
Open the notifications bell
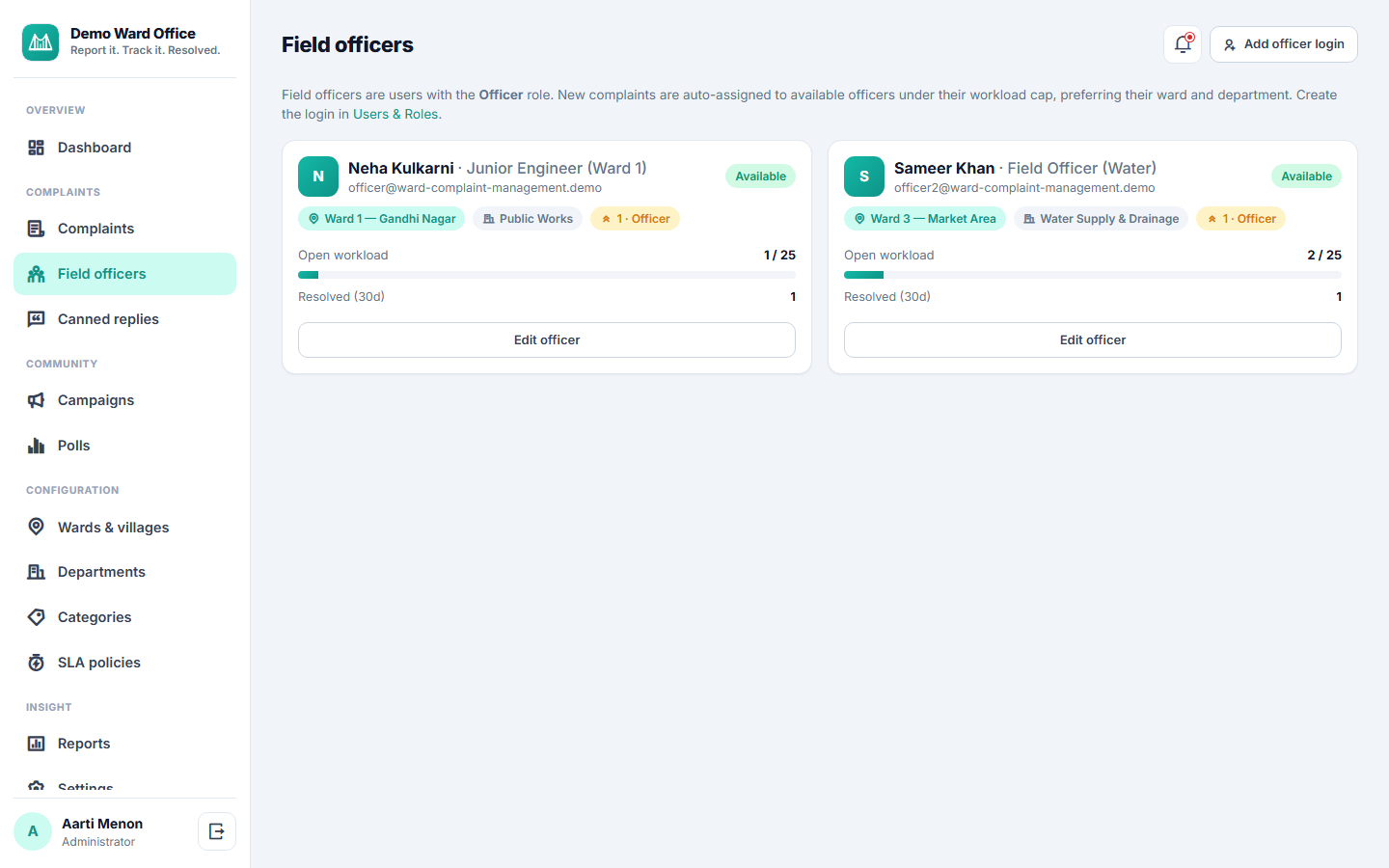coord(1183,44)
